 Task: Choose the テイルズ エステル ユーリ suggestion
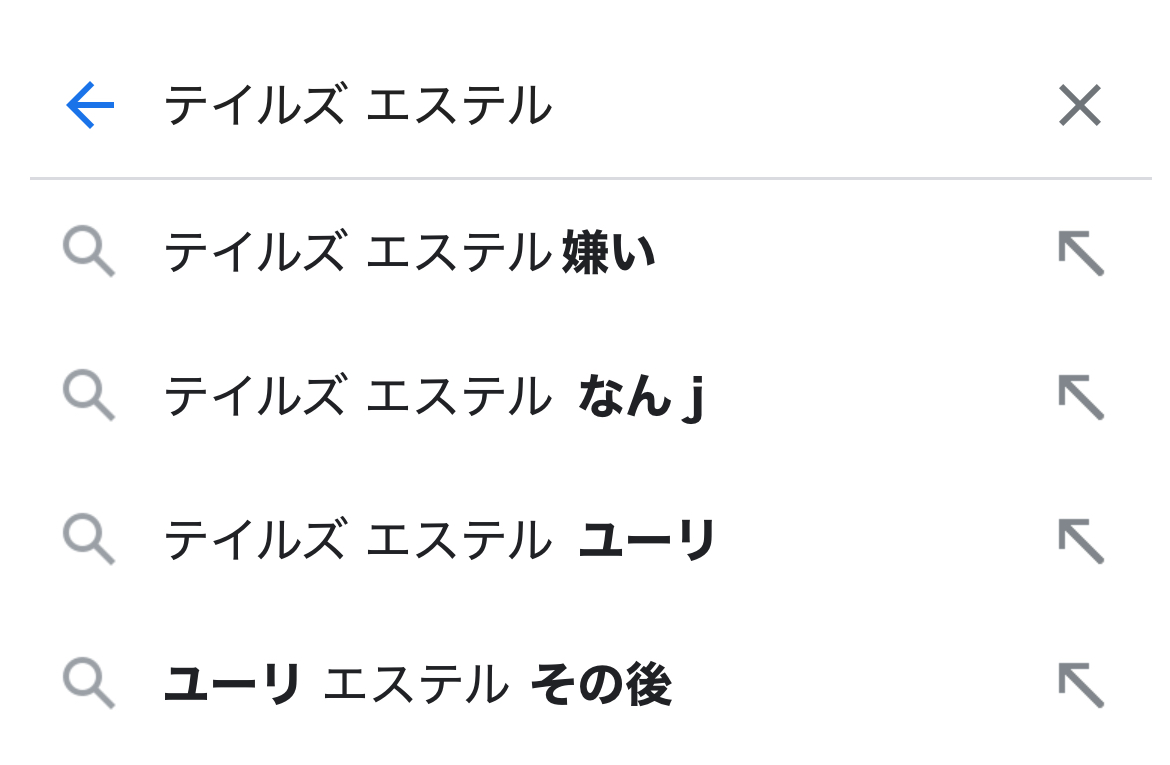(x=440, y=541)
